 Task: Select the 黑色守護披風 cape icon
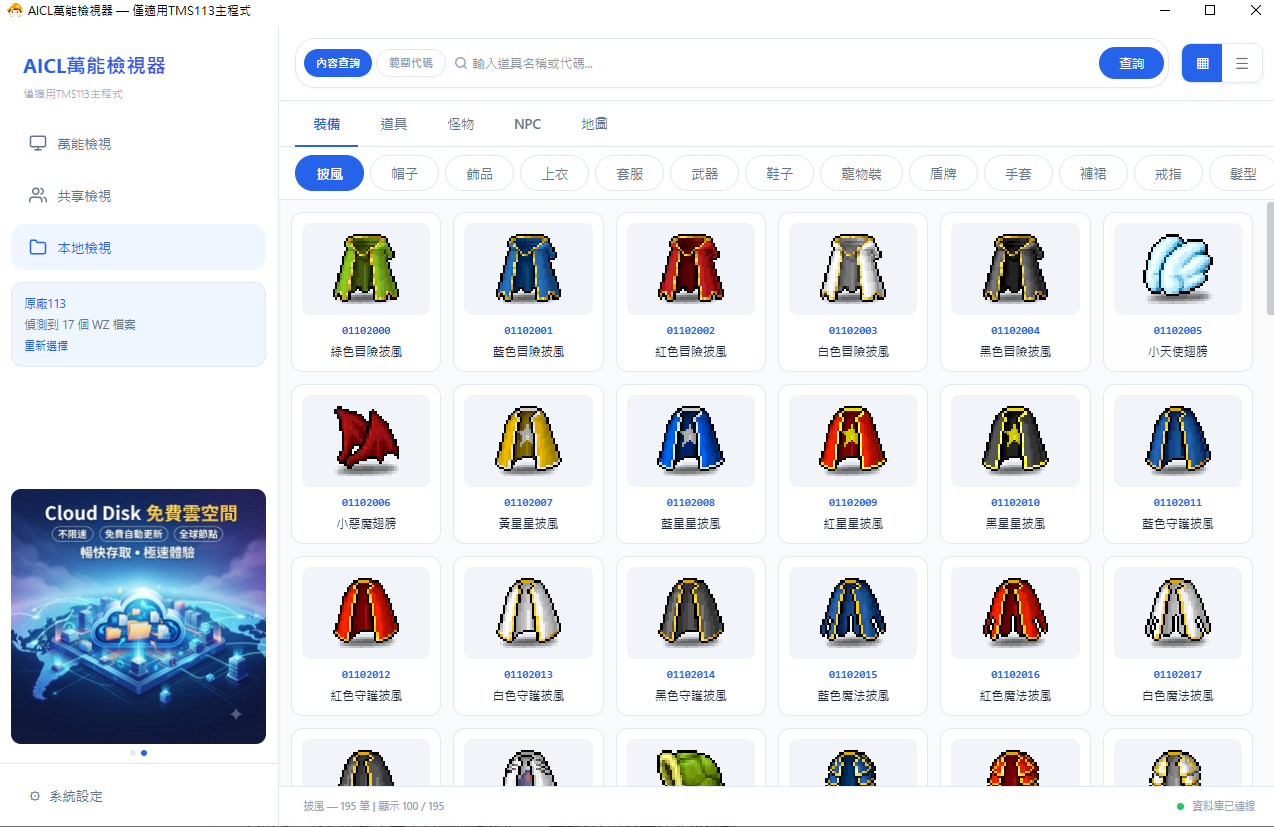coord(690,611)
